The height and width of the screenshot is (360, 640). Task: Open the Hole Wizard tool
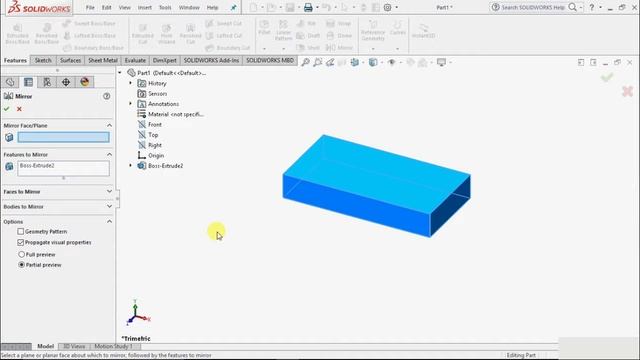pos(167,34)
